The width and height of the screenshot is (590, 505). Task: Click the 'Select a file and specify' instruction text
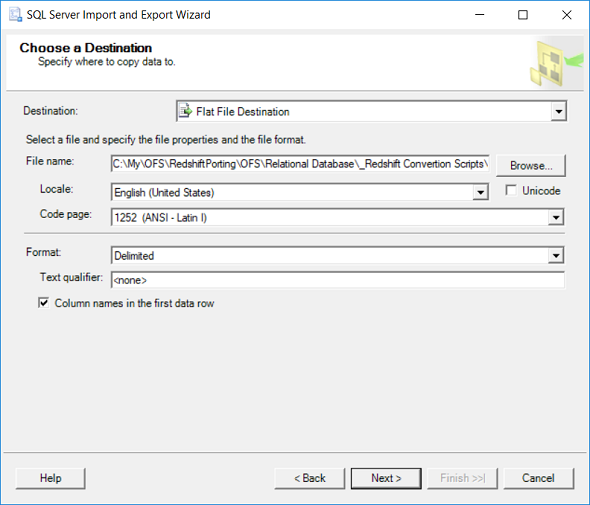pos(166,140)
